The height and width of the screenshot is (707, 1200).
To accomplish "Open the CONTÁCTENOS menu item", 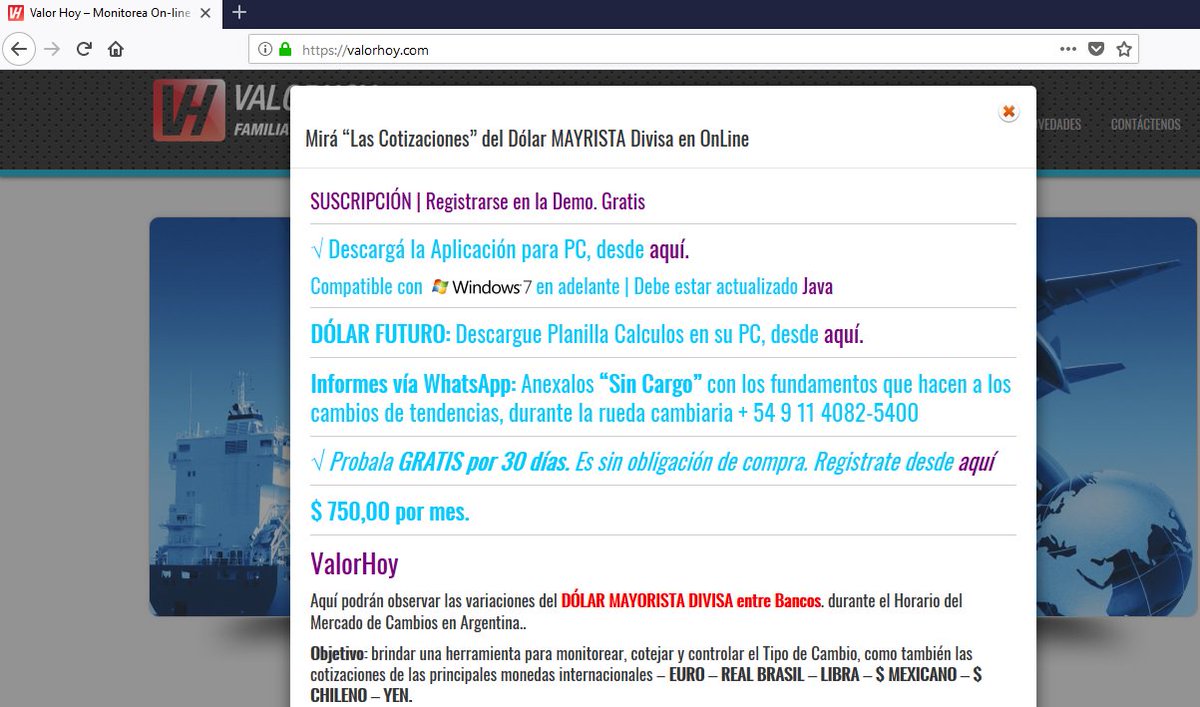I will (1146, 125).
